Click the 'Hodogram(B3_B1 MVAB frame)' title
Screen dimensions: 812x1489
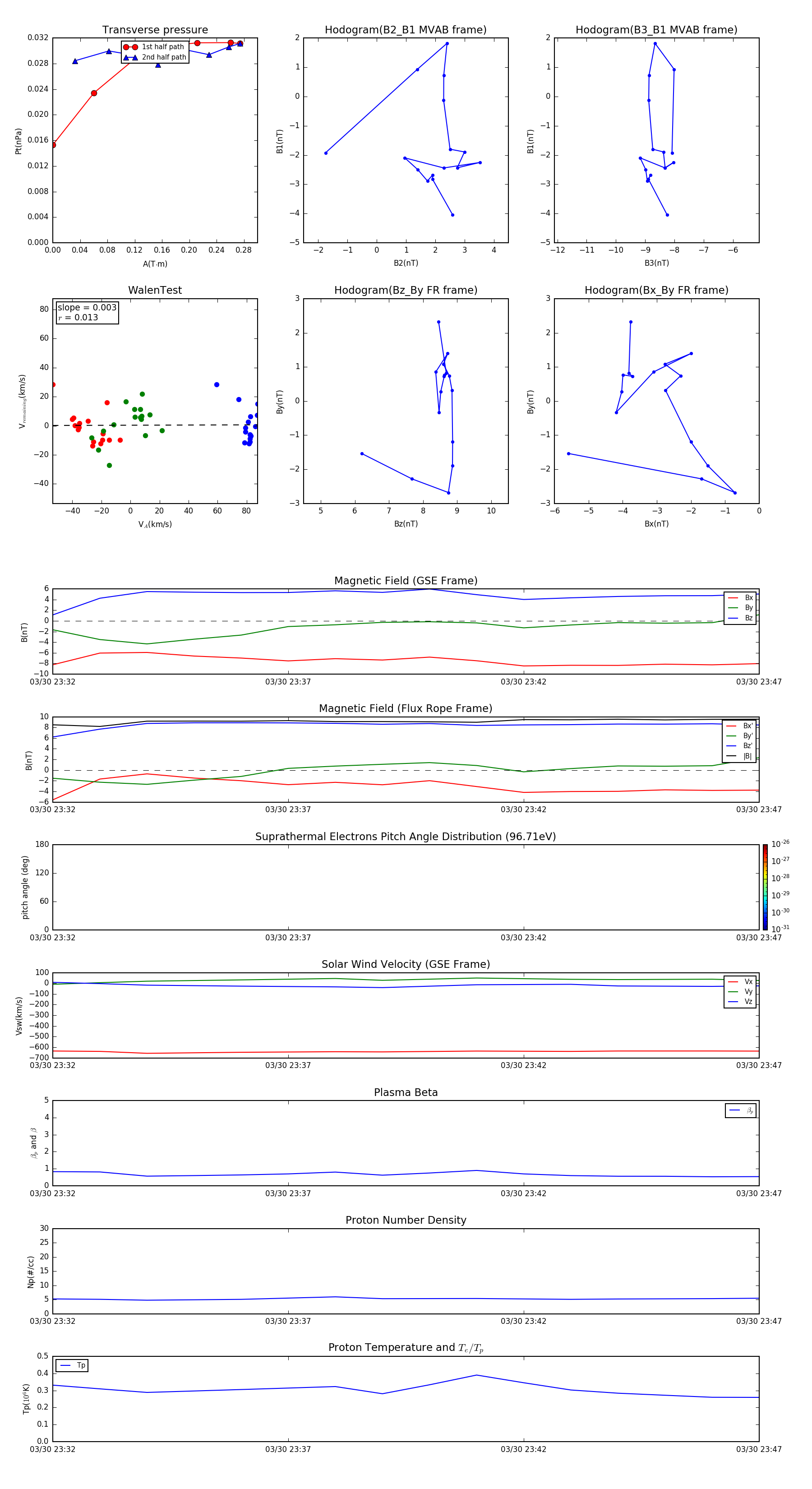click(656, 30)
